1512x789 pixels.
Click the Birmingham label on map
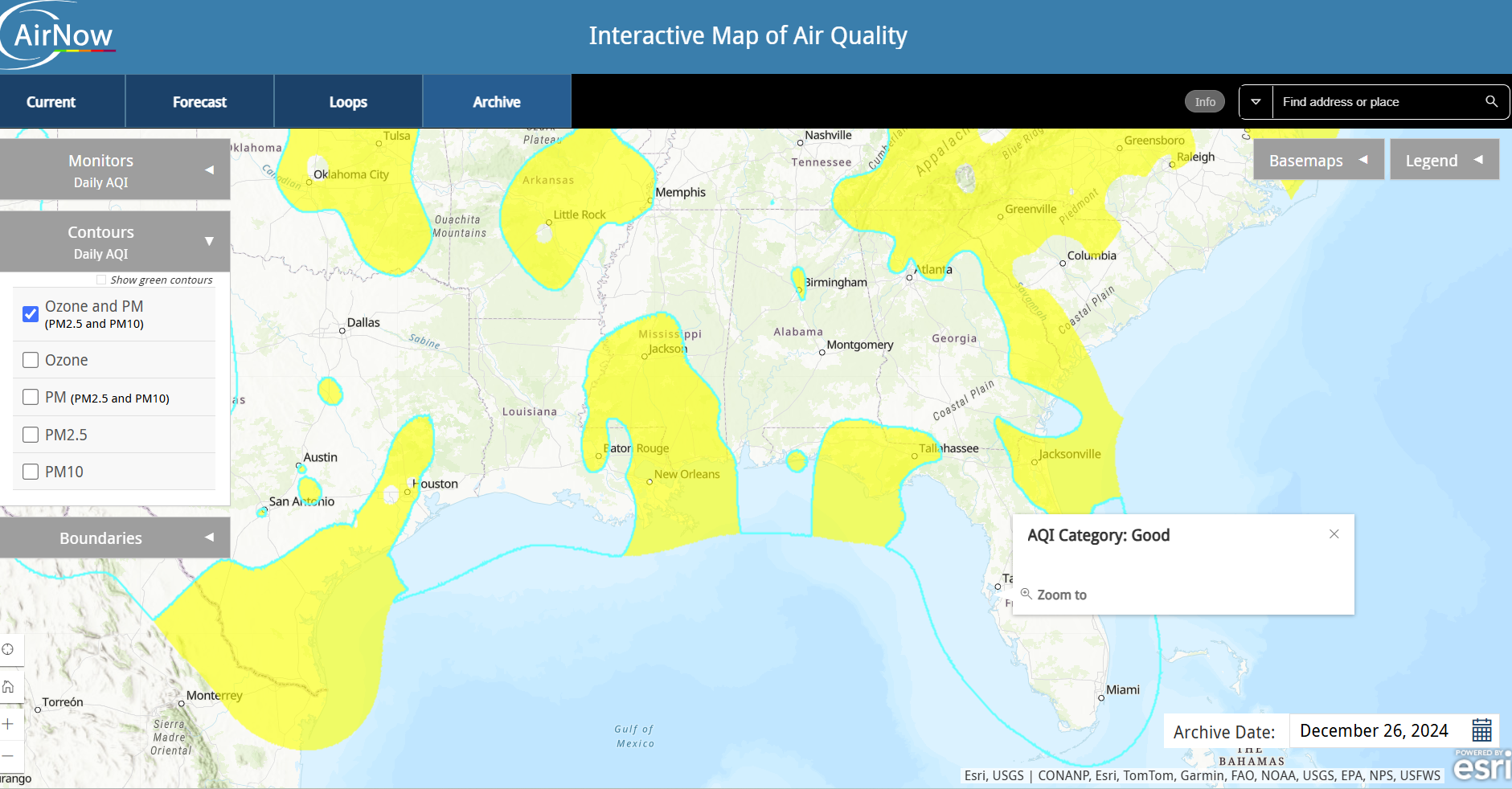[x=836, y=282]
